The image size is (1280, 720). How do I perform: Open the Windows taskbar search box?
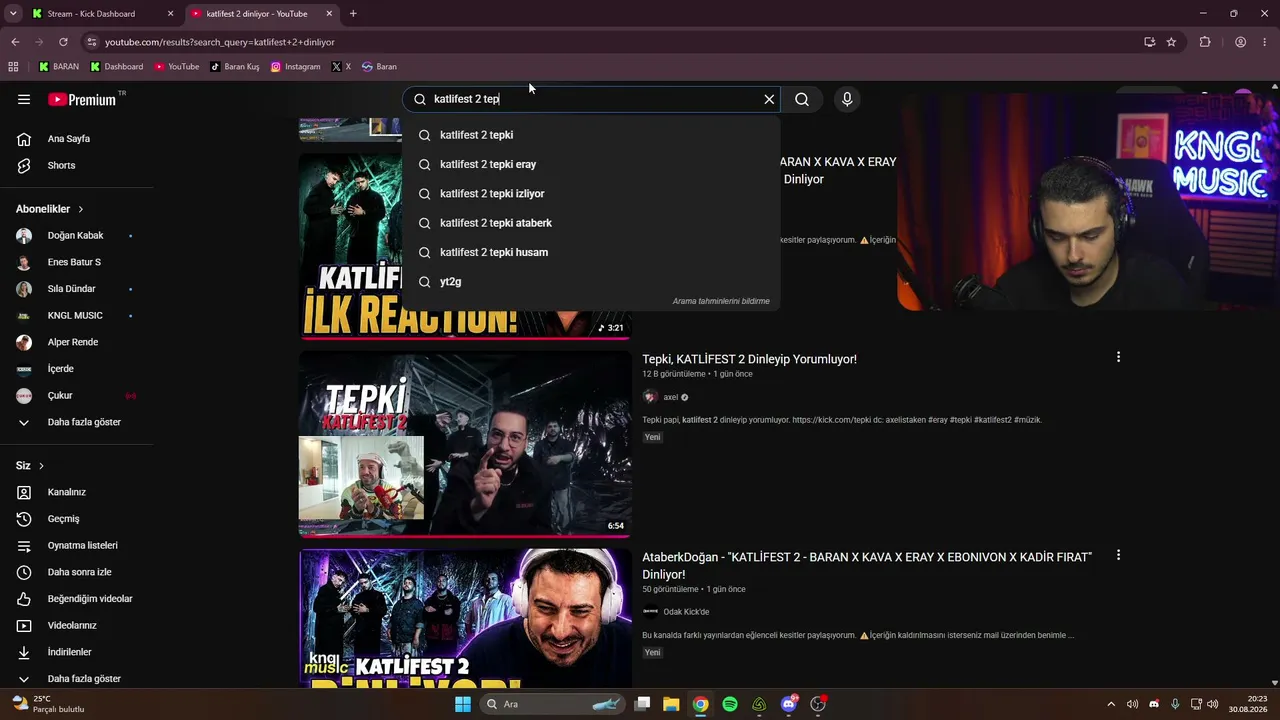(x=553, y=704)
